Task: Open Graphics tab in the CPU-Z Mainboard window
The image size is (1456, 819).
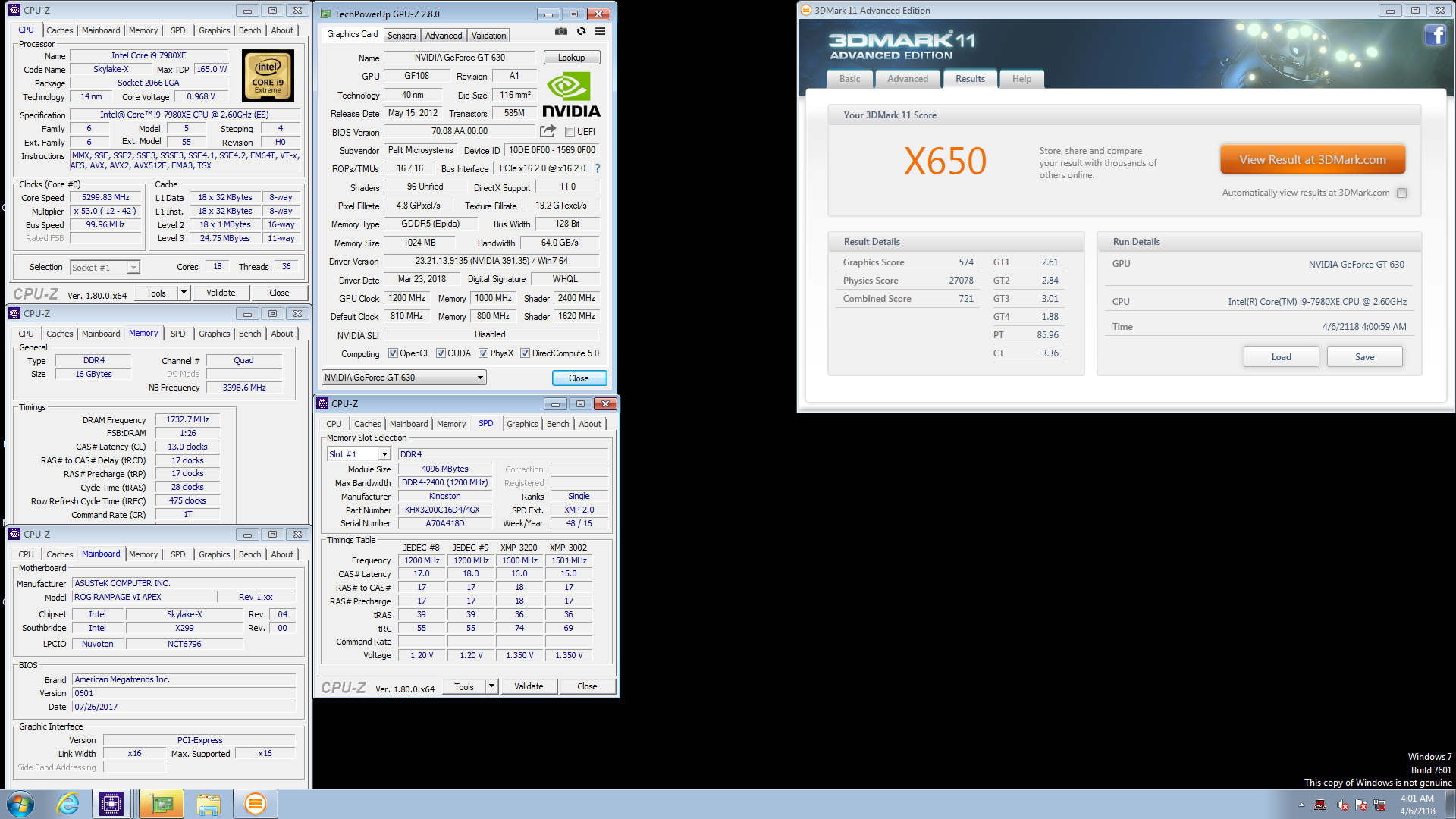Action: (215, 554)
